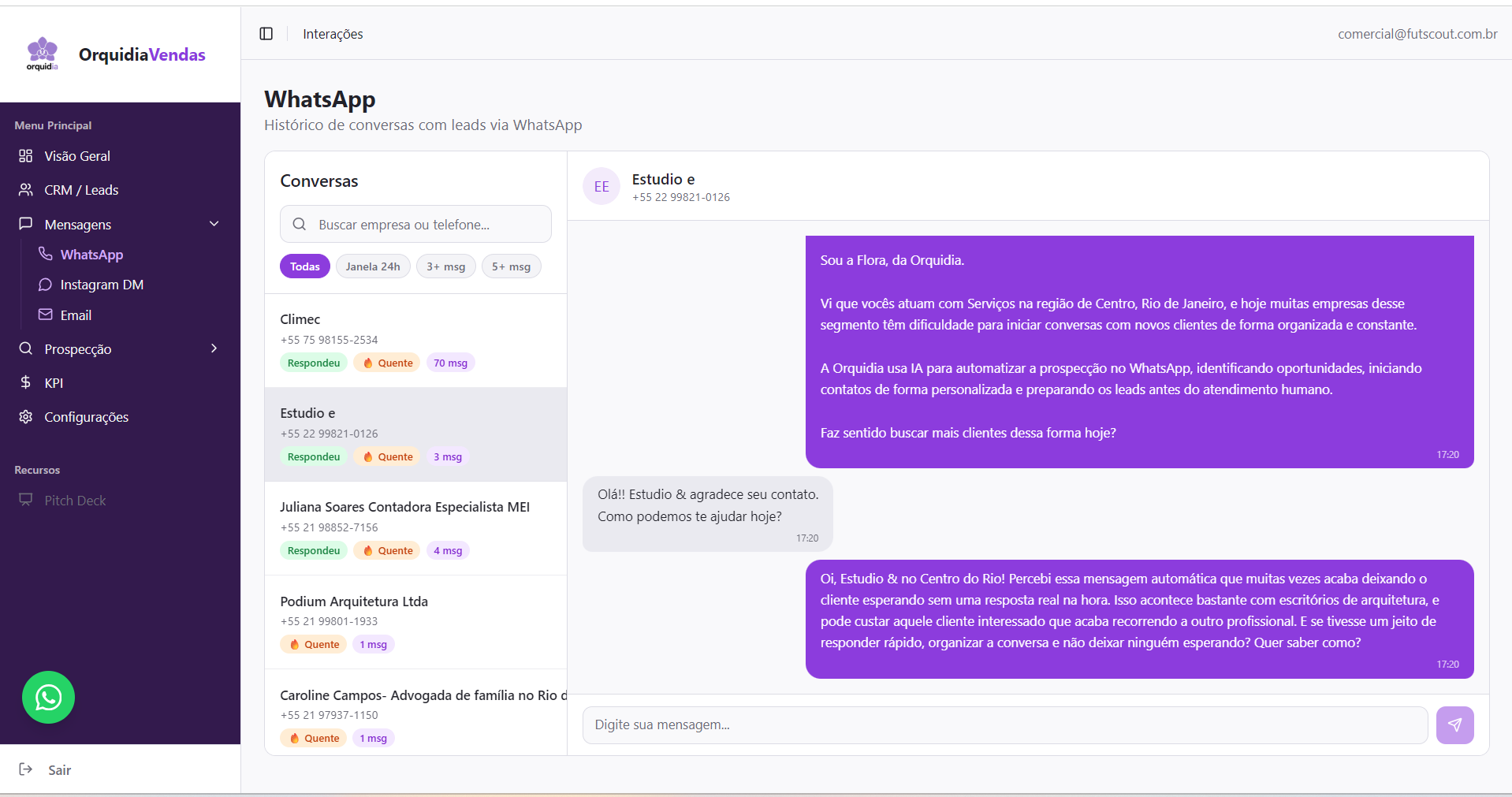The image size is (1512, 797).
Task: Click the KPI dollar sign icon
Action: click(26, 382)
